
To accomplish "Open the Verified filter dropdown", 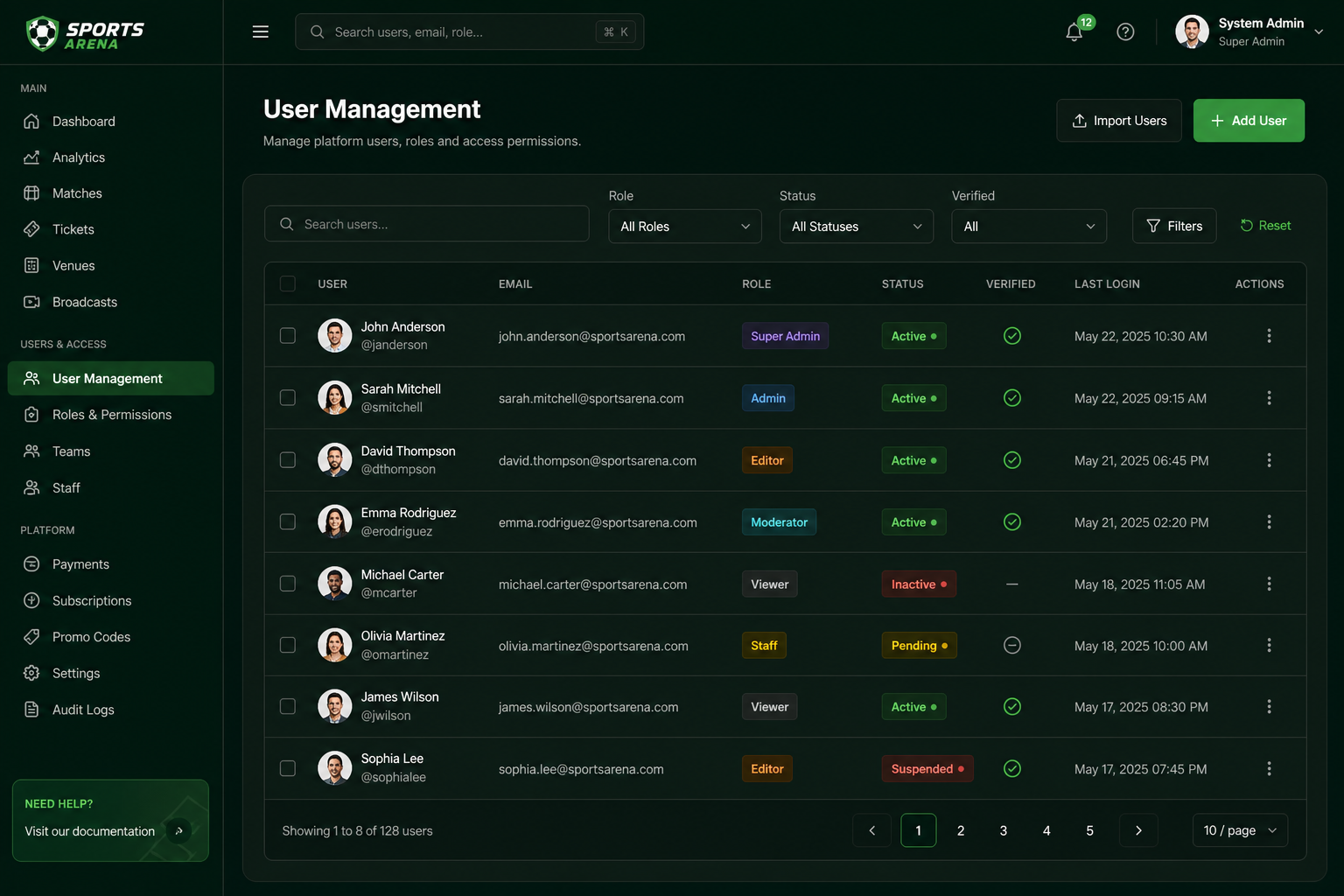I will [x=1029, y=227].
